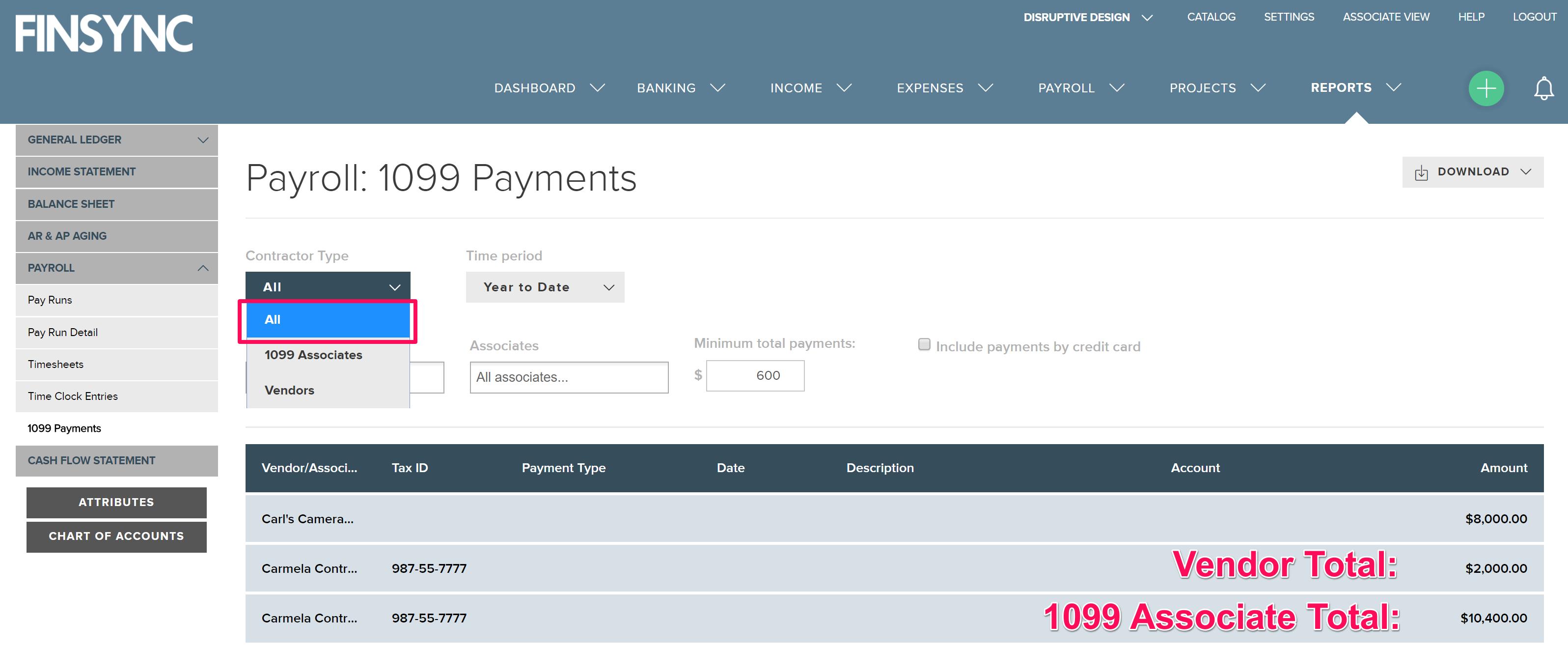Viewport: 1568px width, 649px height.
Task: Sort by Date column header
Action: [x=730, y=468]
